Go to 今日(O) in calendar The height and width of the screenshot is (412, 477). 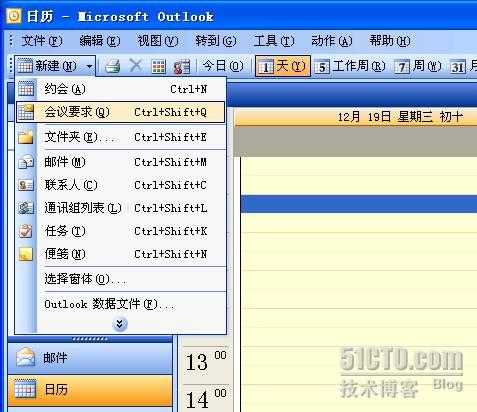coord(223,66)
